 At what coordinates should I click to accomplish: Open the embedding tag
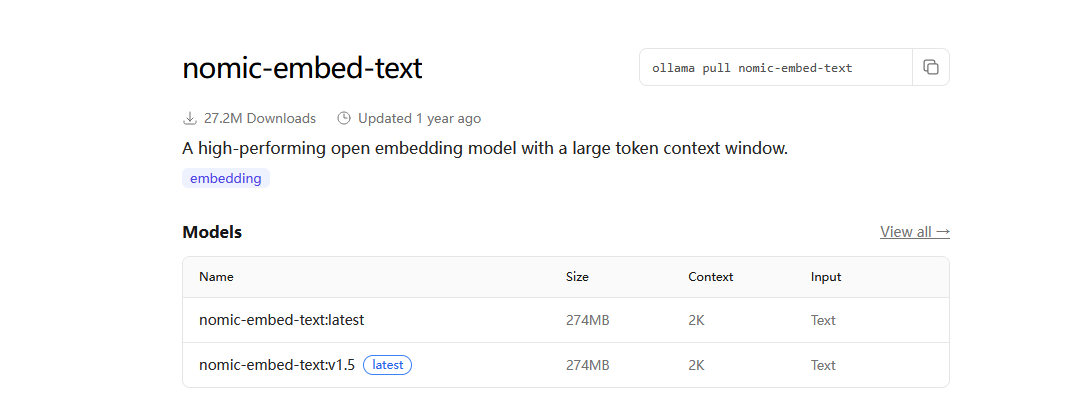[x=226, y=178]
